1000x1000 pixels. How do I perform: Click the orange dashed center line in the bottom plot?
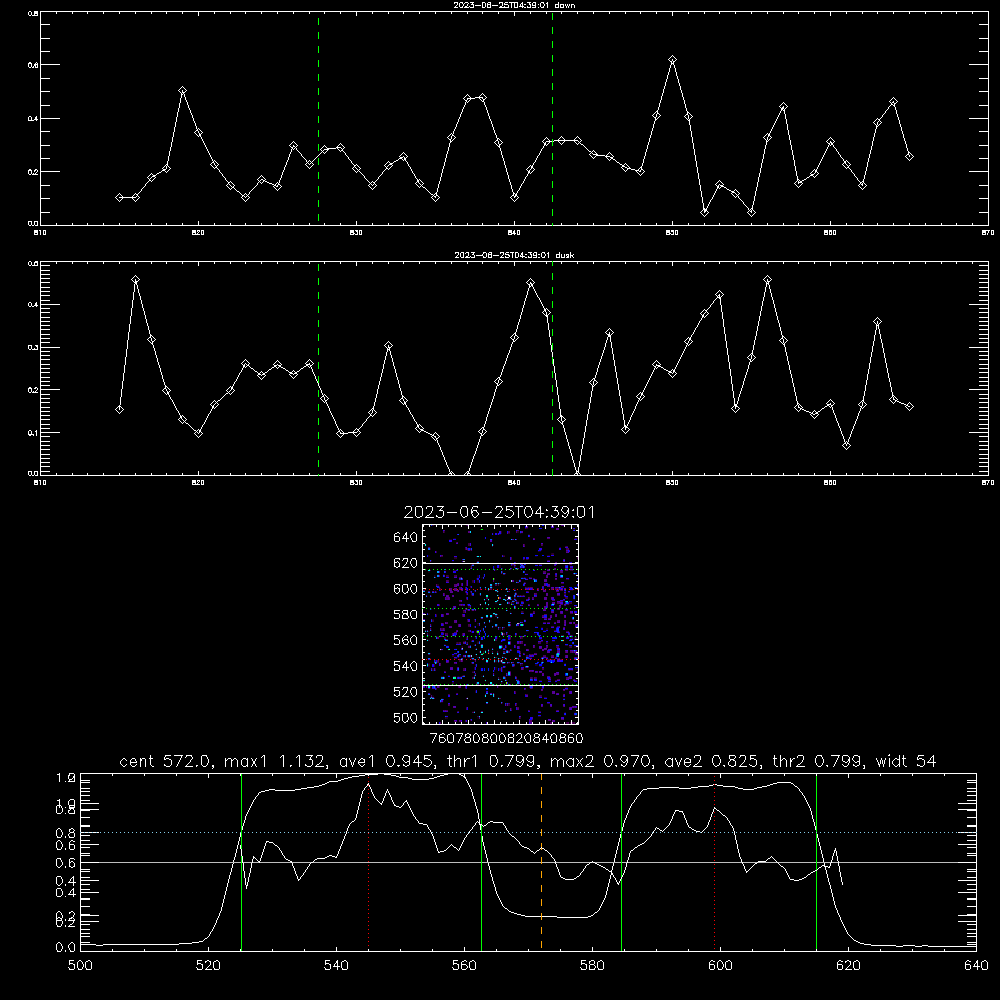pyautogui.click(x=541, y=862)
